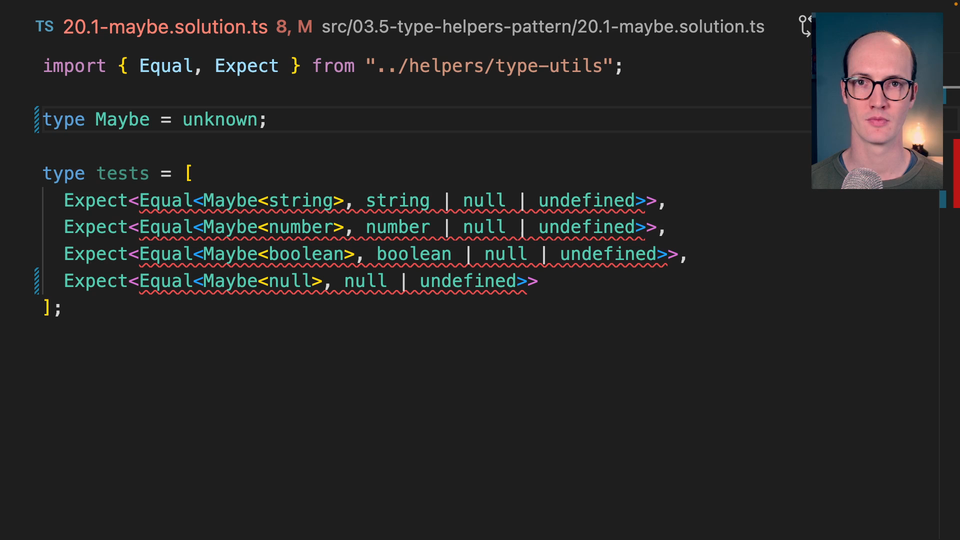The width and height of the screenshot is (960, 540).
Task: Click the 'Maybe' type name declaration
Action: [x=122, y=120]
